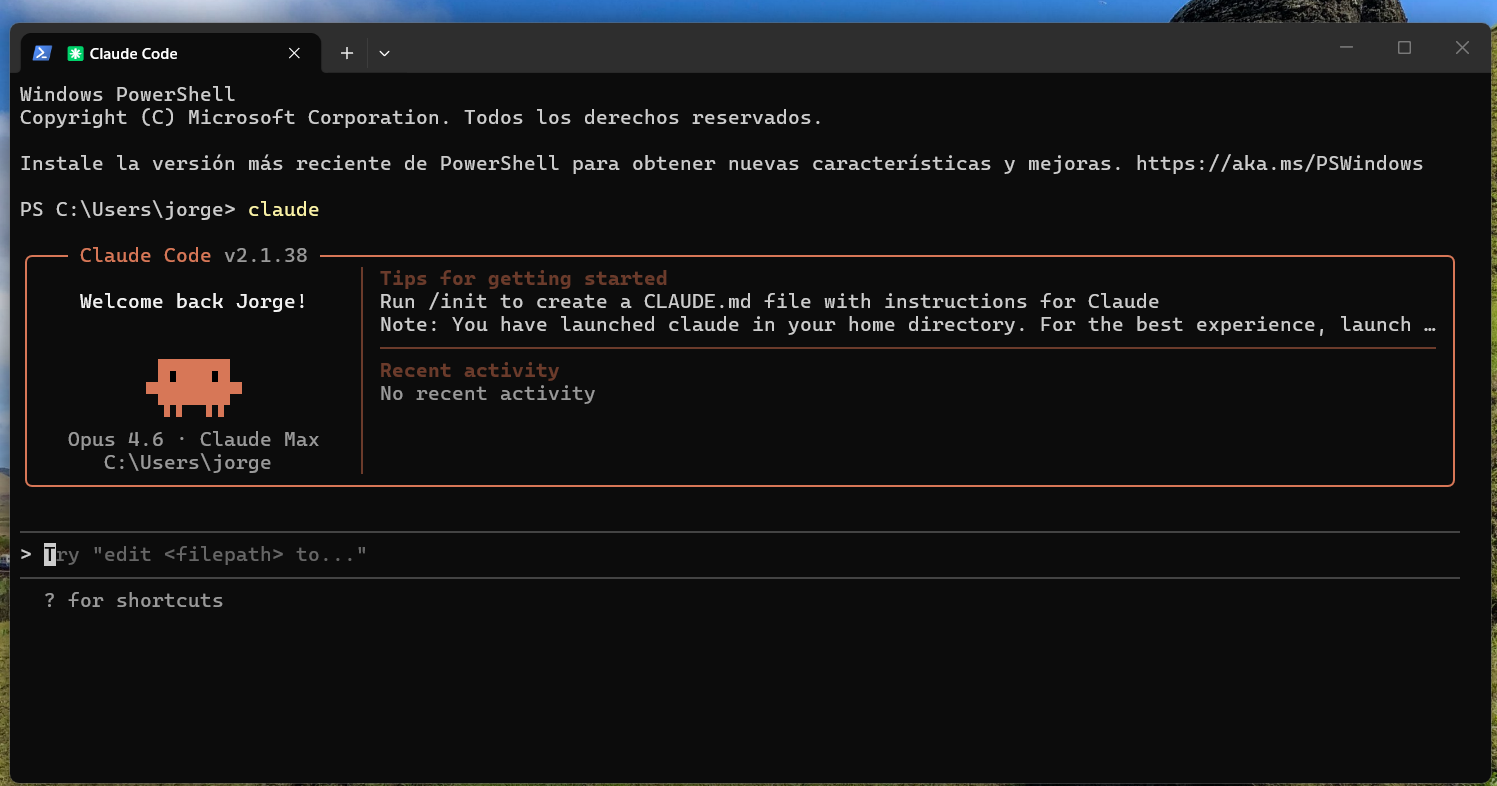Maximize the terminal window
The width and height of the screenshot is (1497, 786).
pos(1404,48)
